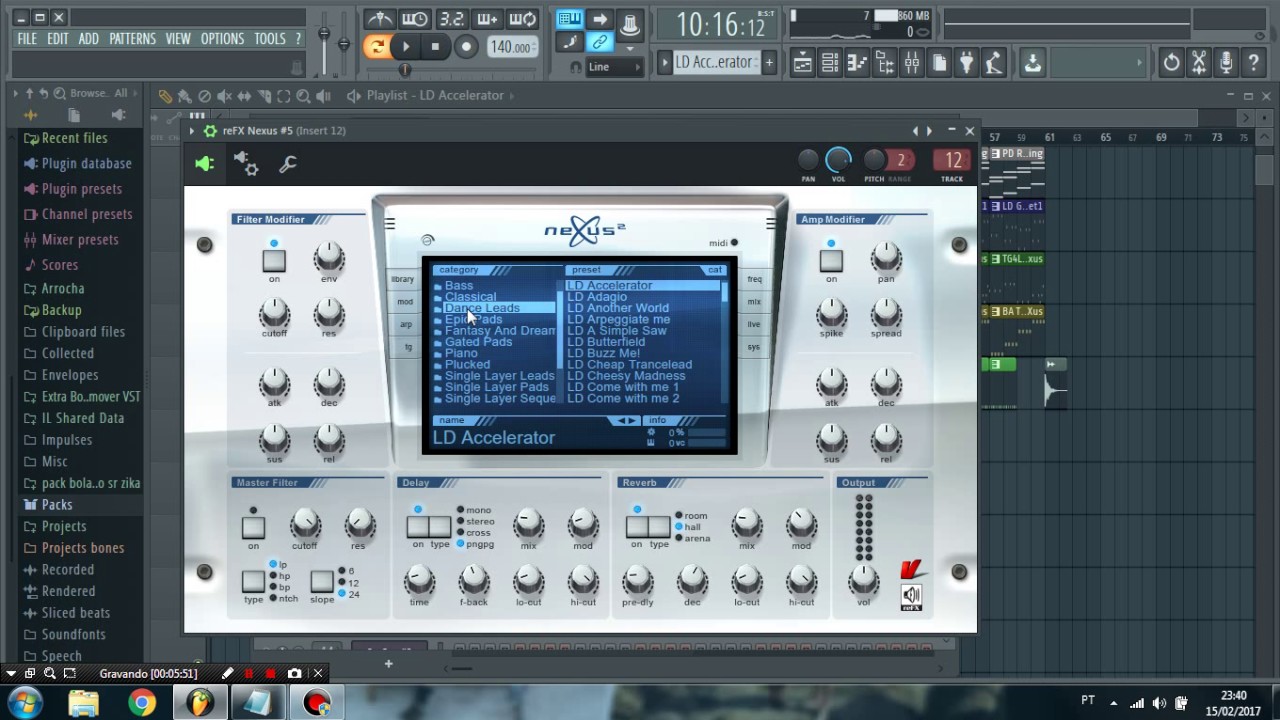1280x720 pixels.
Task: Open the TOOLS menu
Action: pos(270,39)
